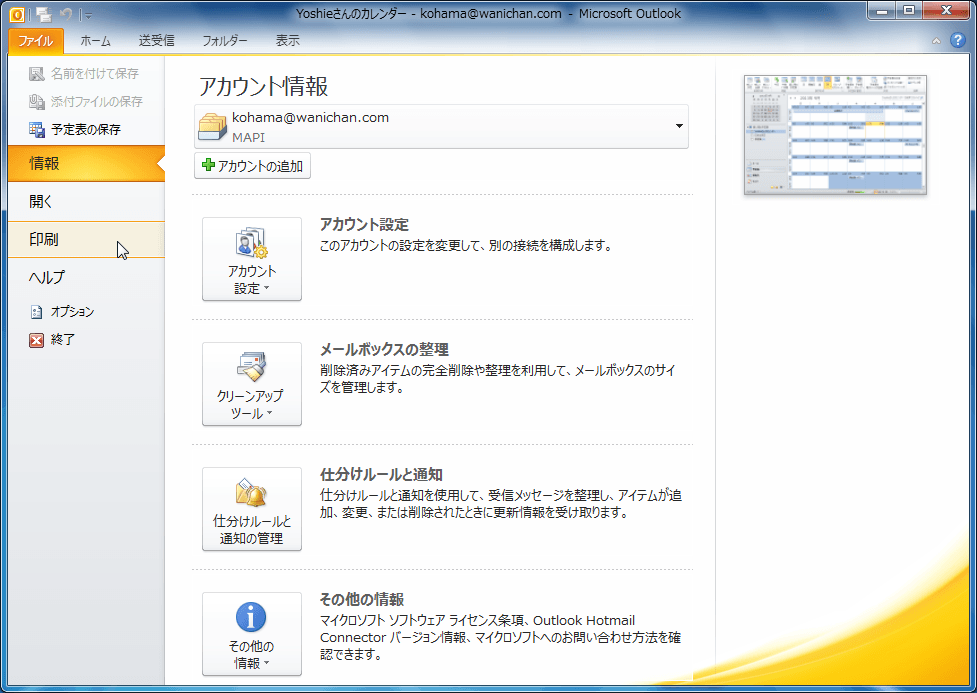Close the Outlook window
977x693 pixels.
point(946,11)
